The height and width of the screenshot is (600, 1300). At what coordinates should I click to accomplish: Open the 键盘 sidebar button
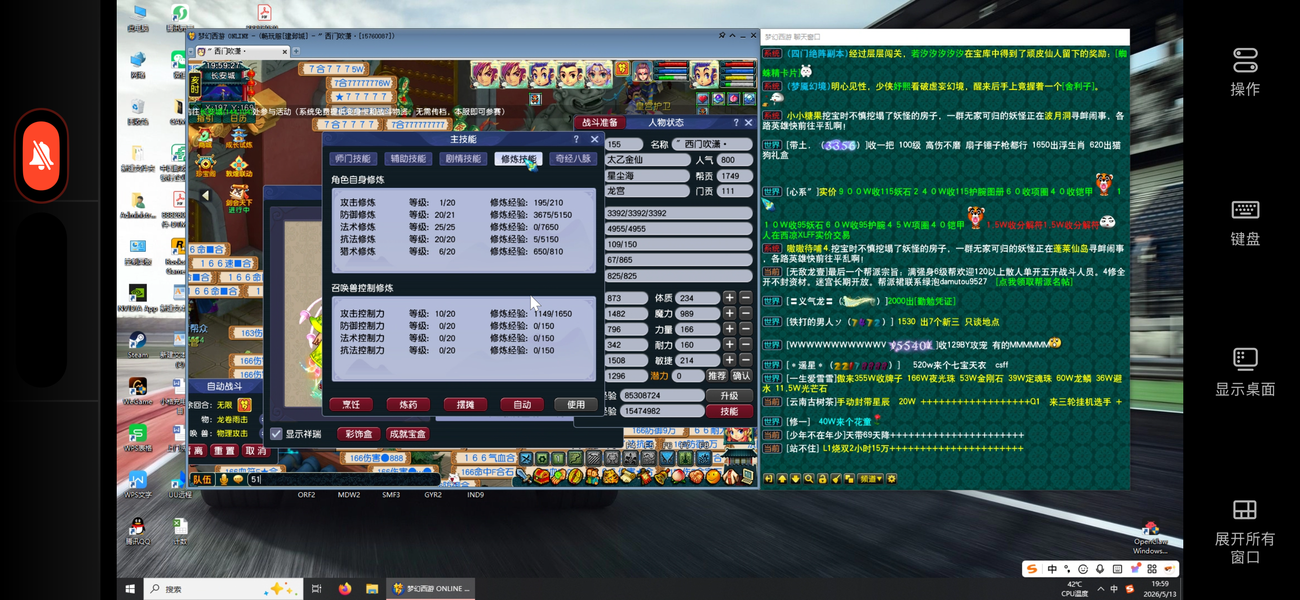point(1245,222)
